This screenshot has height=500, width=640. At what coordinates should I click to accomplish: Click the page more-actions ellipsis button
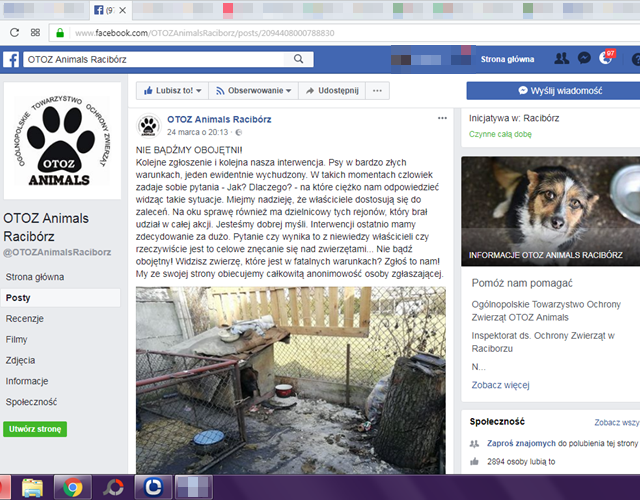[377, 91]
